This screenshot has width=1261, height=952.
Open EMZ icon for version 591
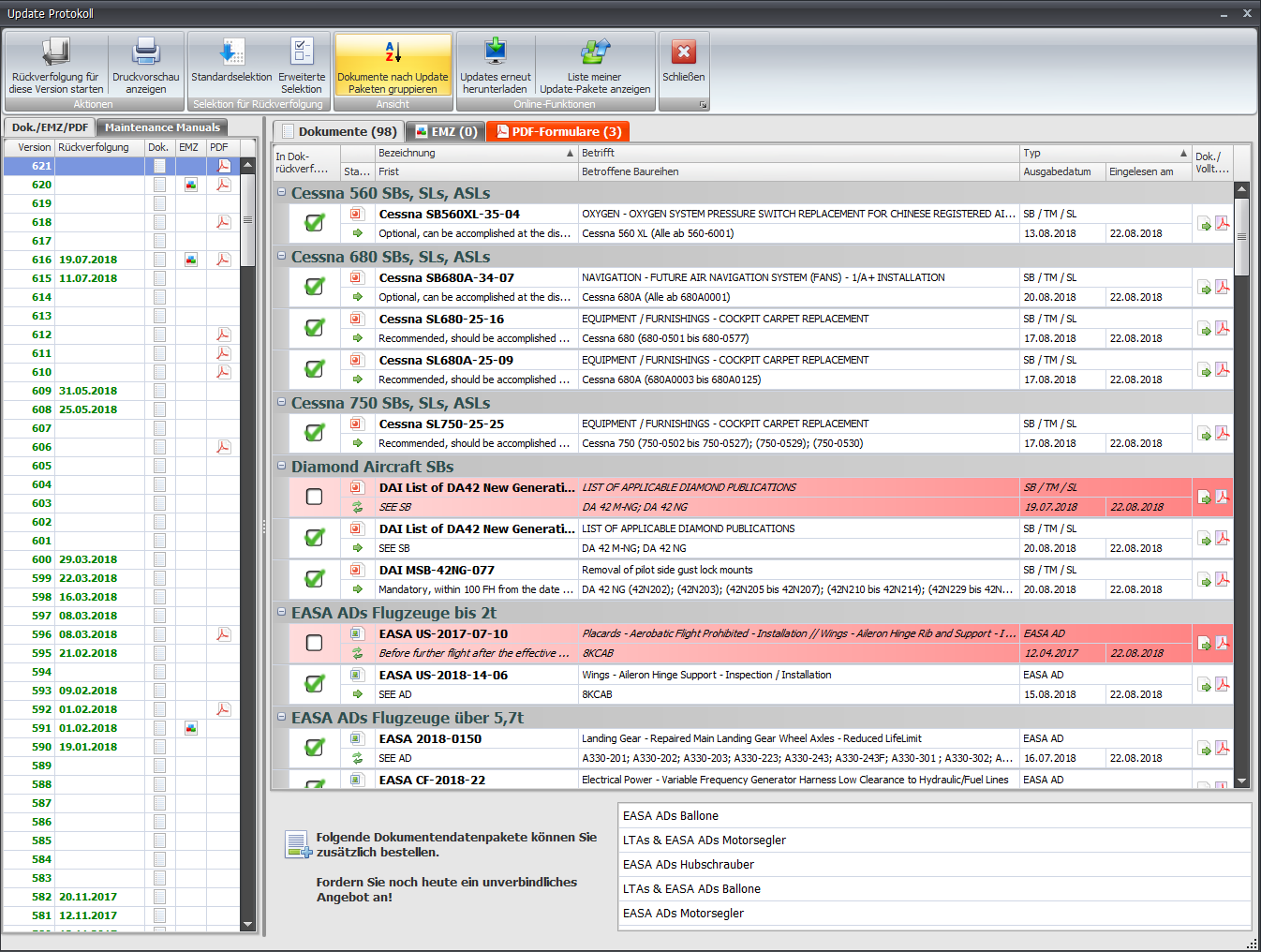click(191, 728)
